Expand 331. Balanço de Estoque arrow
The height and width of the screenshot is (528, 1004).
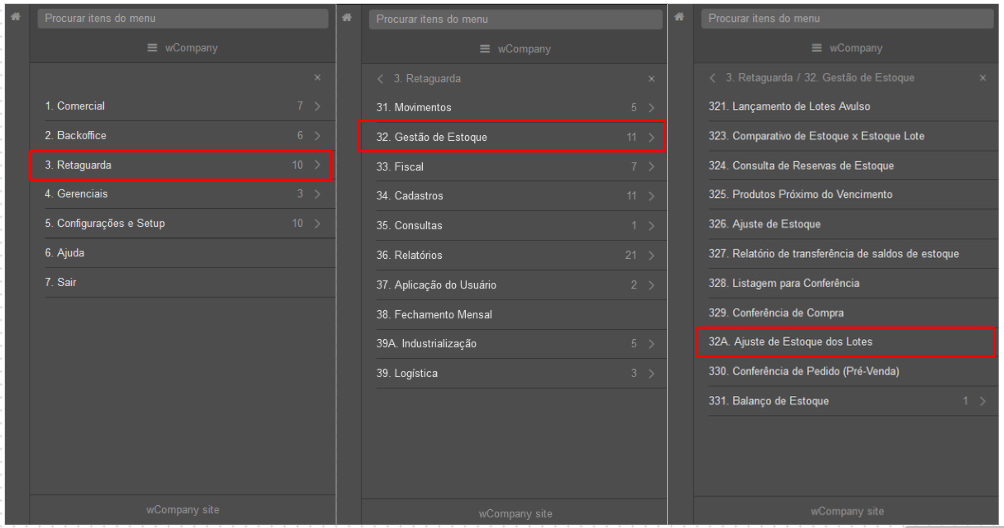pyautogui.click(x=983, y=401)
